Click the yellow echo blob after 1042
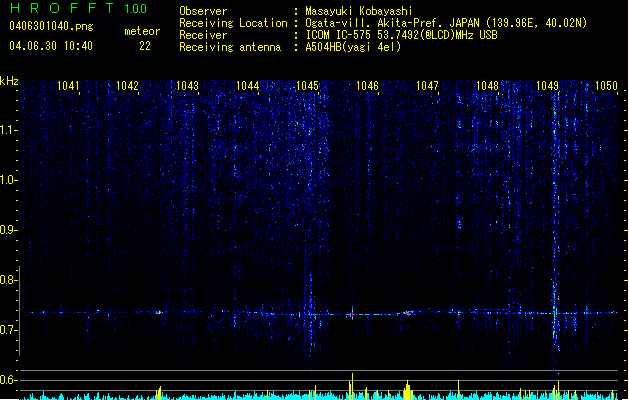 159,312
